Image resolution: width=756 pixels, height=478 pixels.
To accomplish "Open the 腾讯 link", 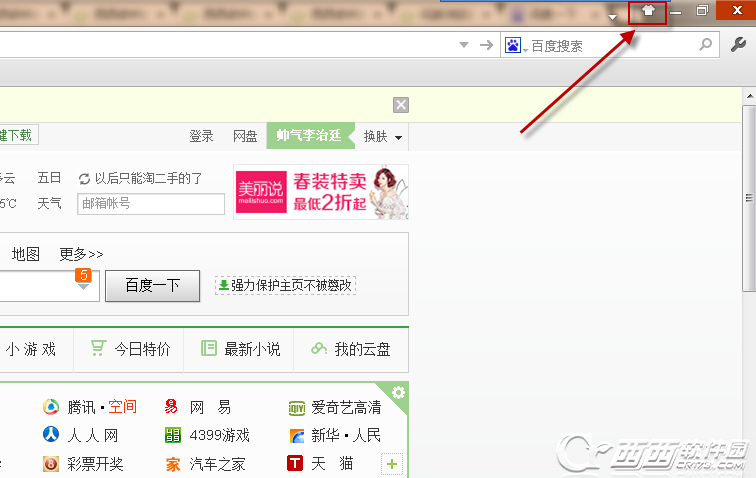I will click(81, 408).
